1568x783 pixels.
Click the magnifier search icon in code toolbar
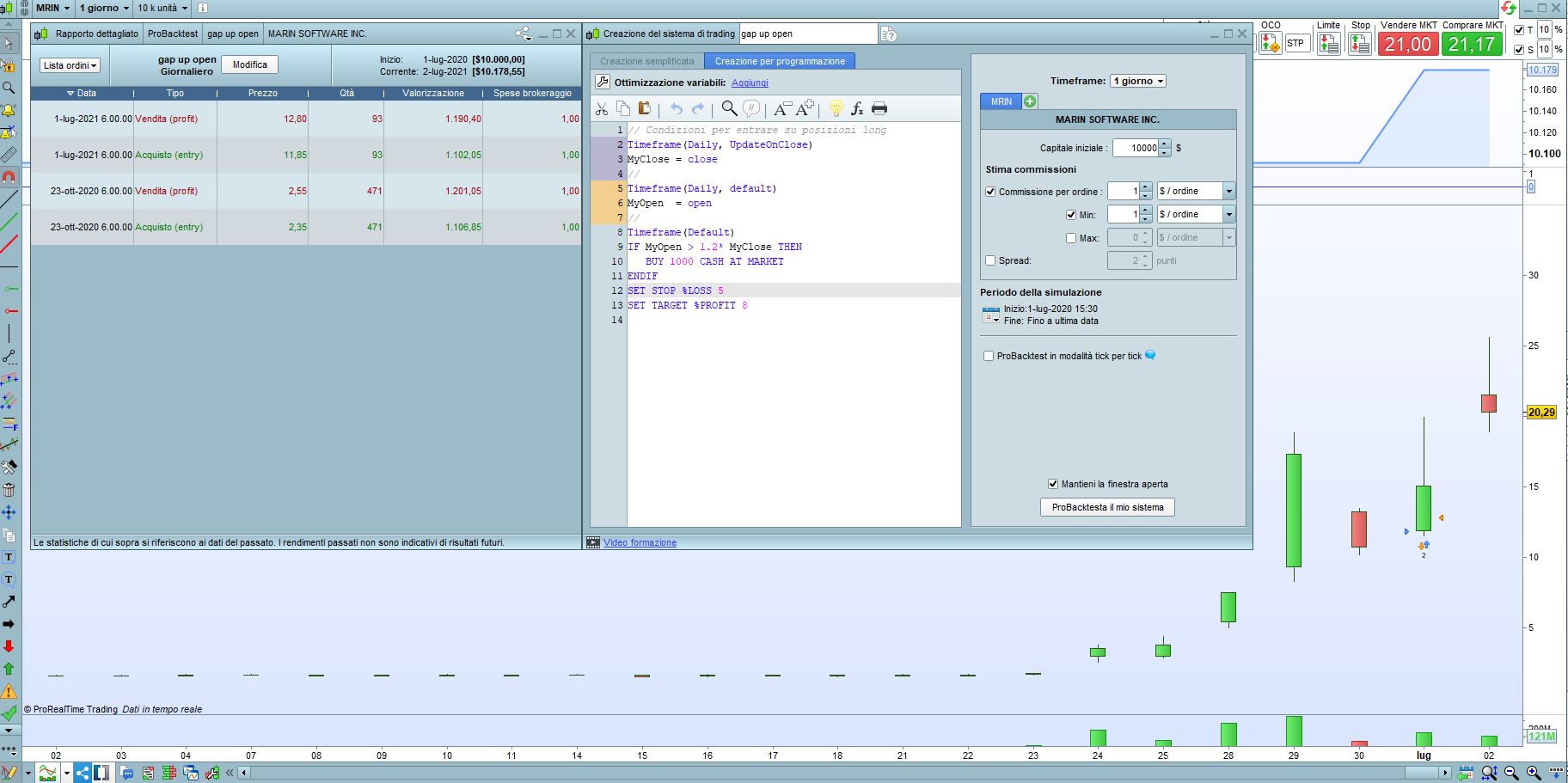click(729, 108)
